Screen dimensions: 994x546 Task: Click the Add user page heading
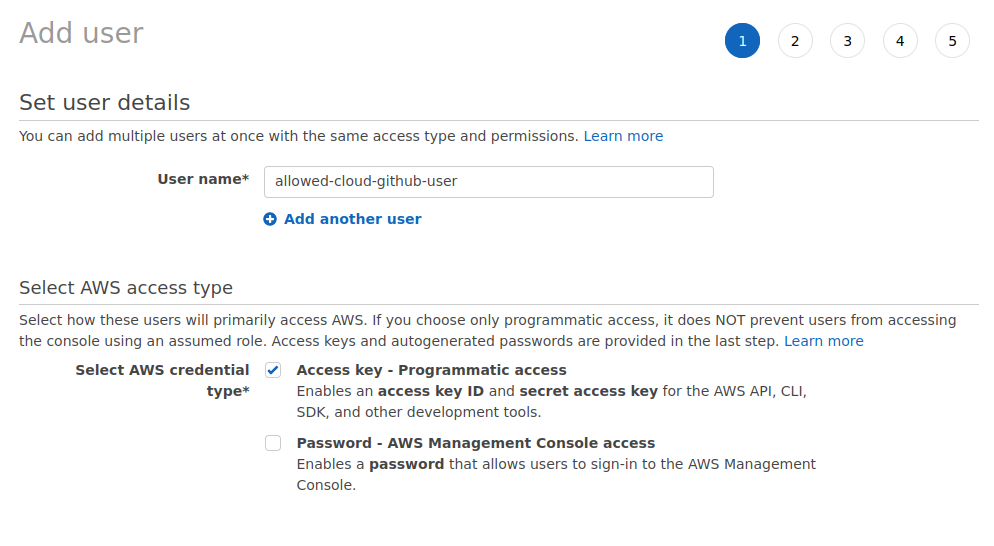point(82,33)
